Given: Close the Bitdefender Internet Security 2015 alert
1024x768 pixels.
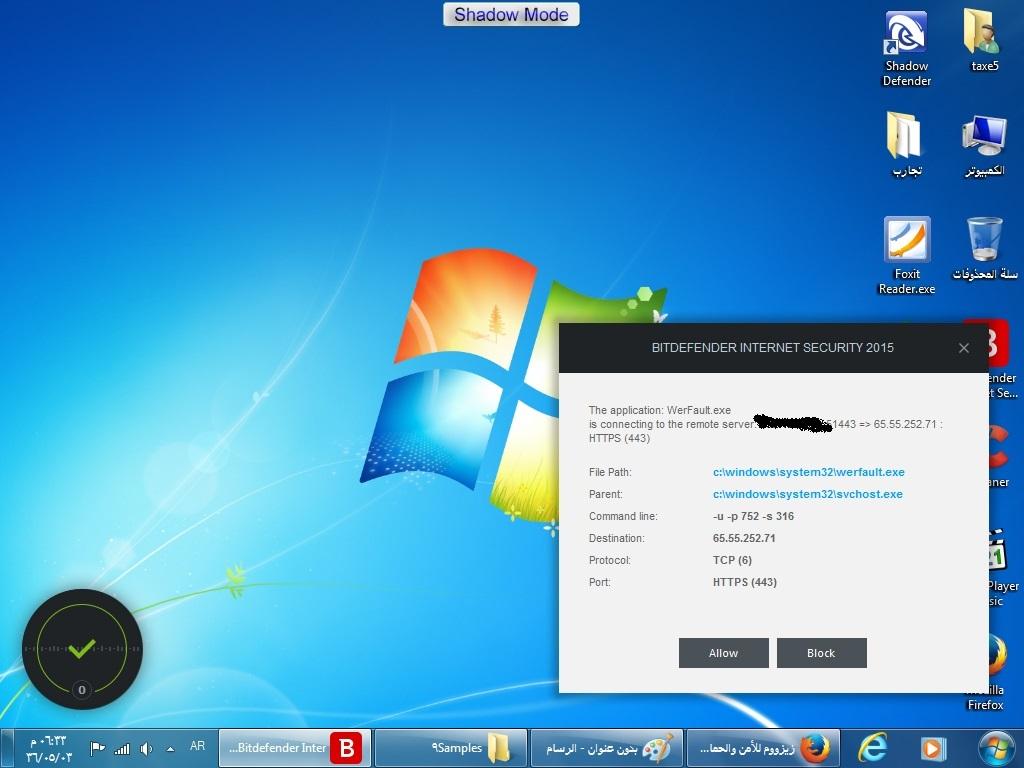Looking at the screenshot, I should pyautogui.click(x=963, y=348).
